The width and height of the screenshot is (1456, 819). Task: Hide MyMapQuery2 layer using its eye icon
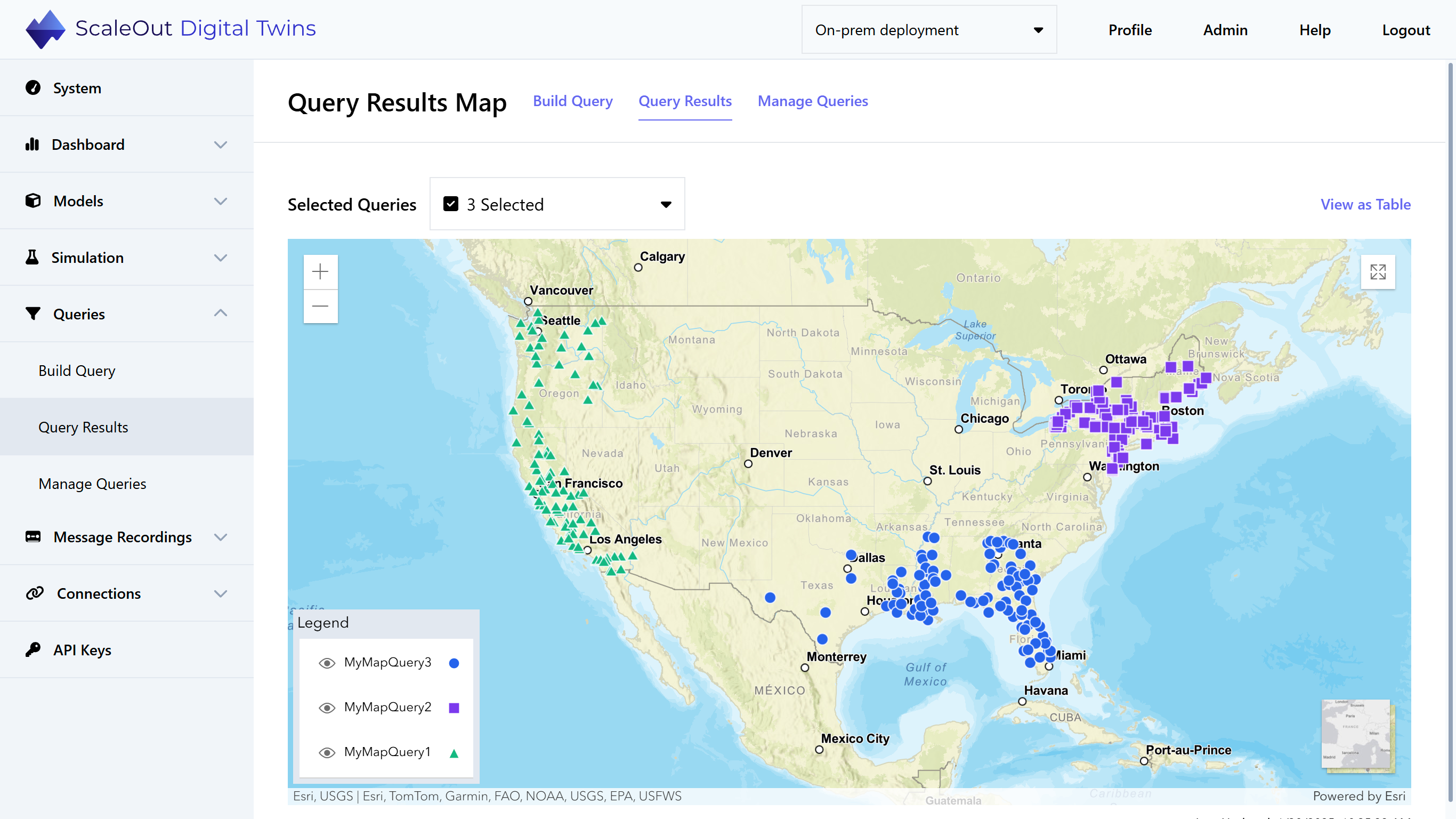[327, 708]
